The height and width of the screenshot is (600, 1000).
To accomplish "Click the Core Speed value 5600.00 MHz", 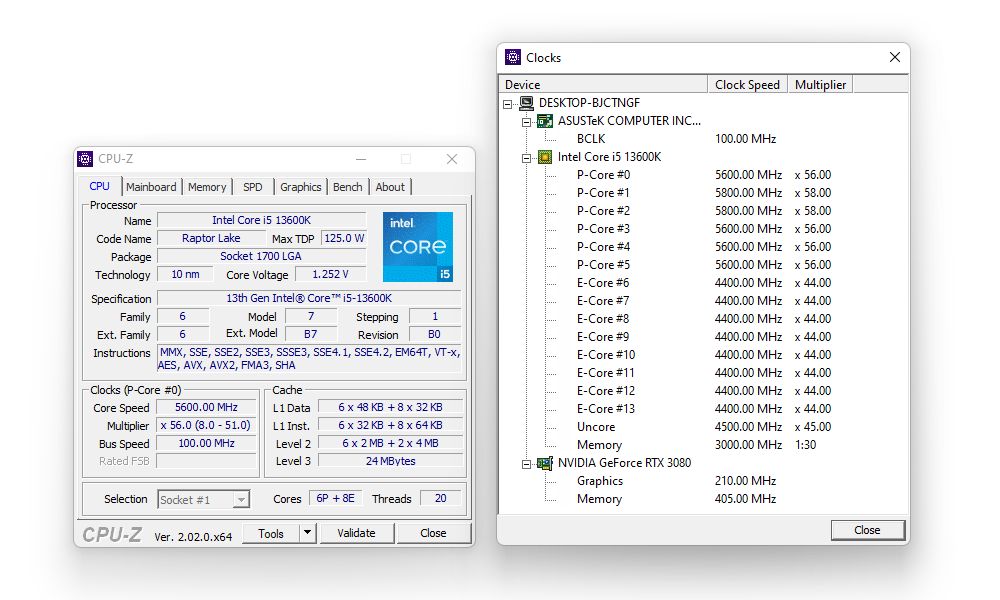I will pyautogui.click(x=207, y=407).
